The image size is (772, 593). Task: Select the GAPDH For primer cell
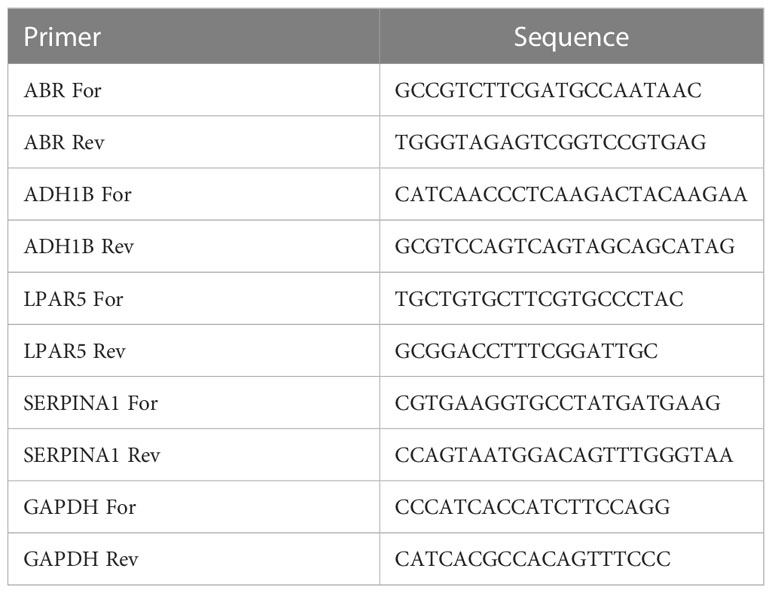(193, 507)
